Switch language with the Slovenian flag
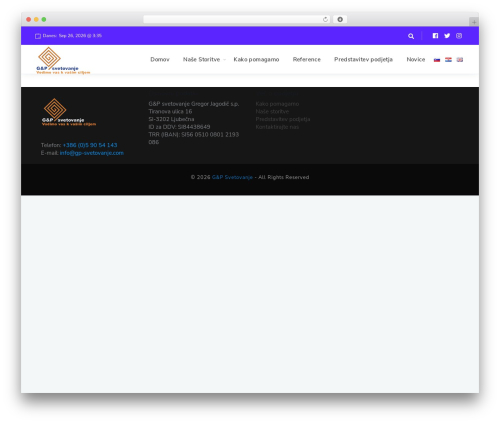Viewport: 500px width, 423px height. pos(437,60)
